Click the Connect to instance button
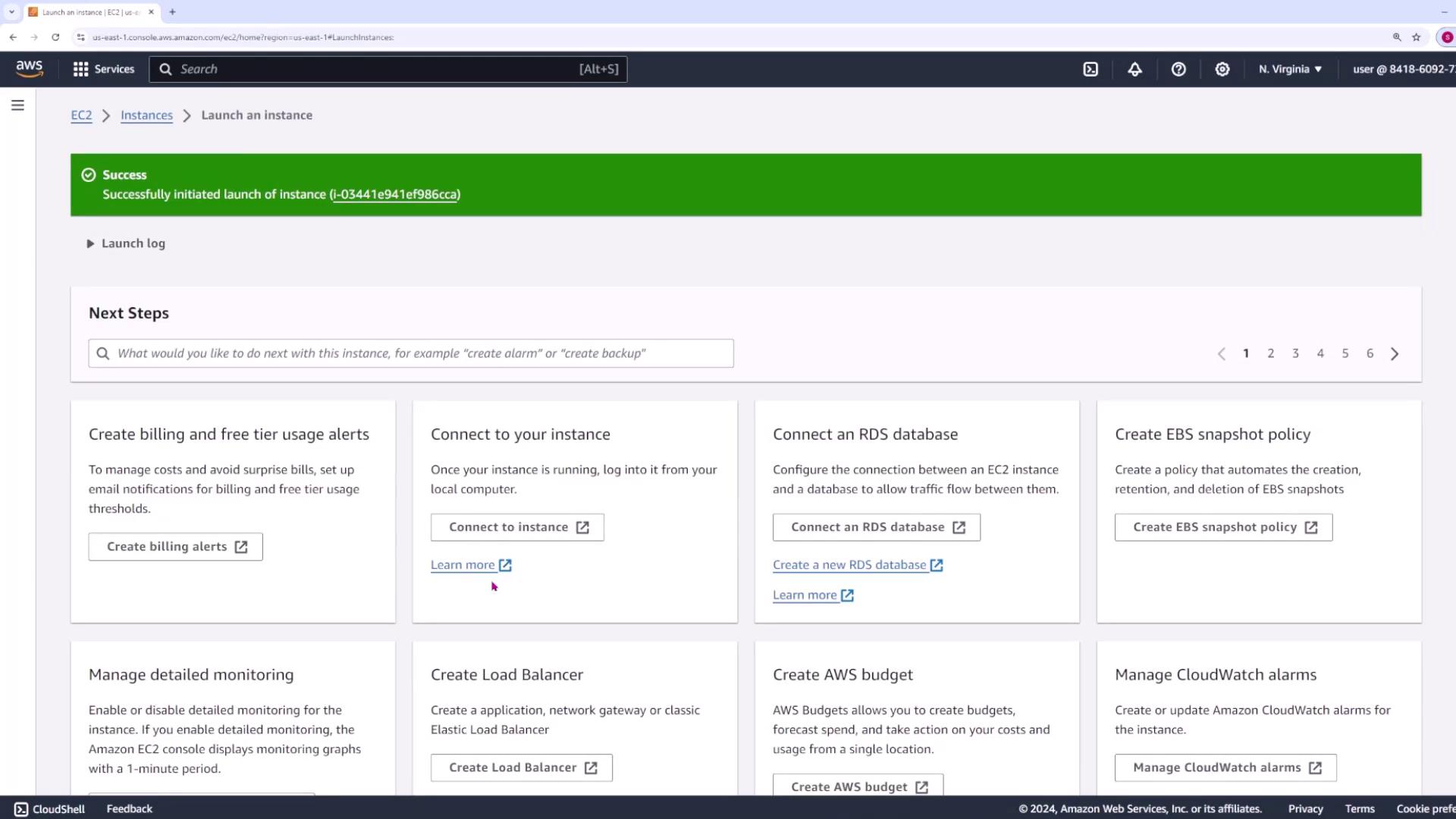The height and width of the screenshot is (819, 1456). [517, 527]
